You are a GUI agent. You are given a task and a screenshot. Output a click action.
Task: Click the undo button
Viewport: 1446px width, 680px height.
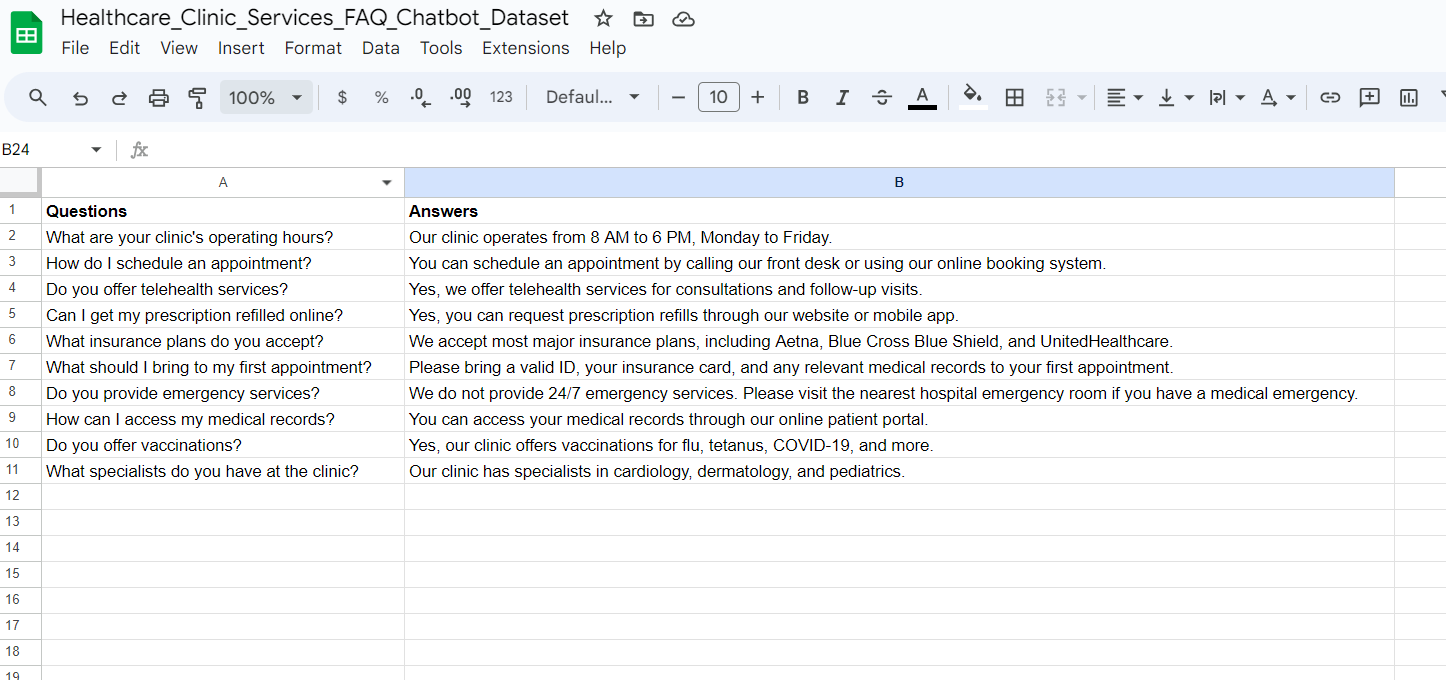(x=80, y=97)
